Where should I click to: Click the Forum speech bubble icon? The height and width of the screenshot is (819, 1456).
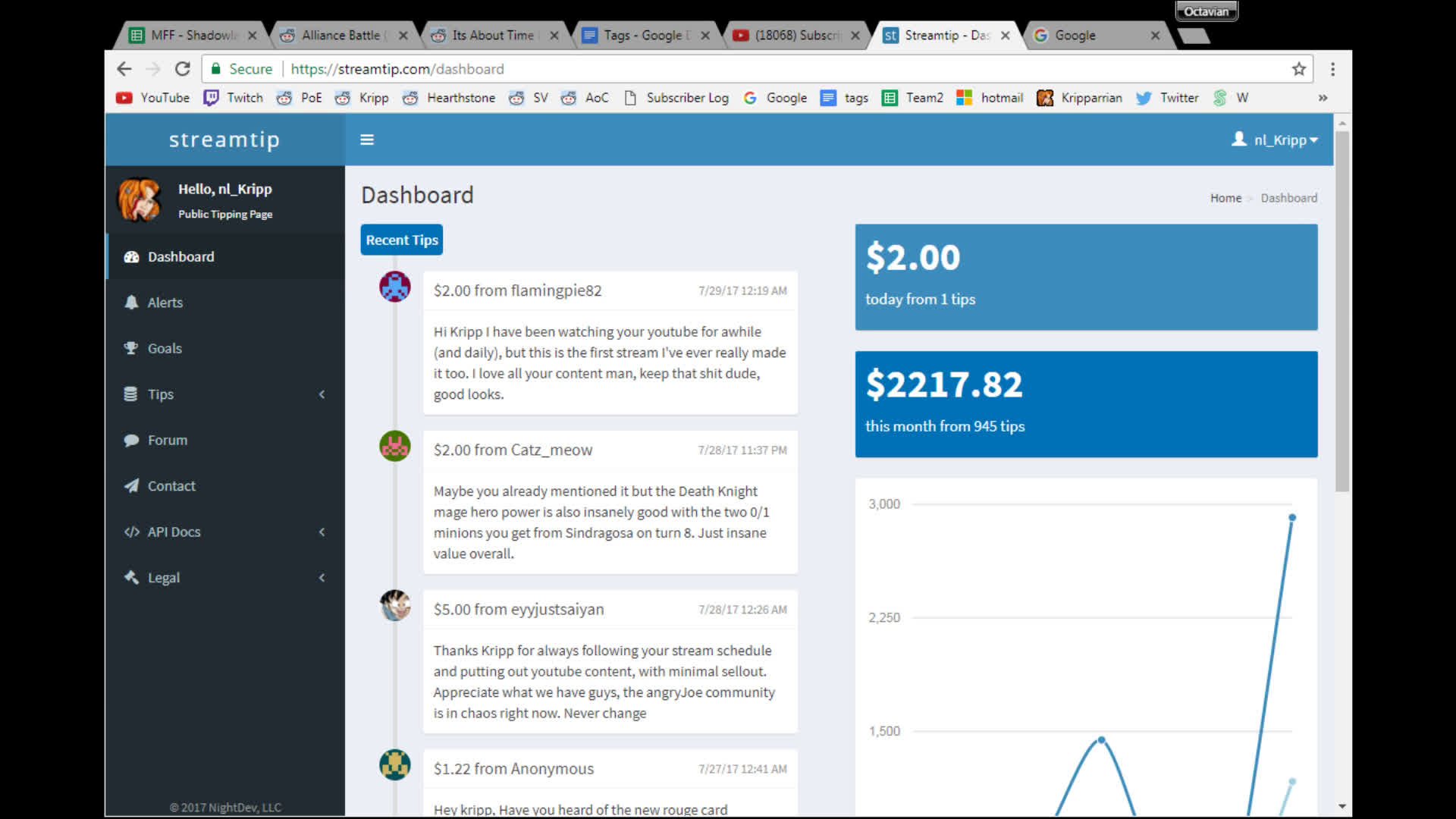click(x=131, y=440)
